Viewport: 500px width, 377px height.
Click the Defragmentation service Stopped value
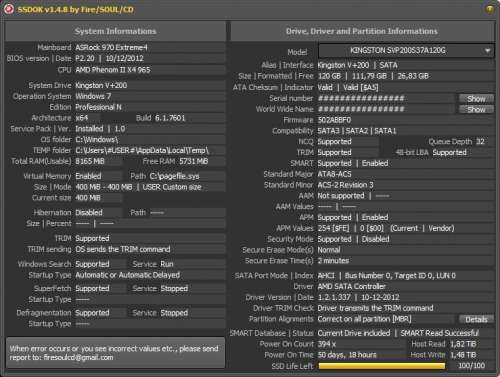click(x=174, y=313)
